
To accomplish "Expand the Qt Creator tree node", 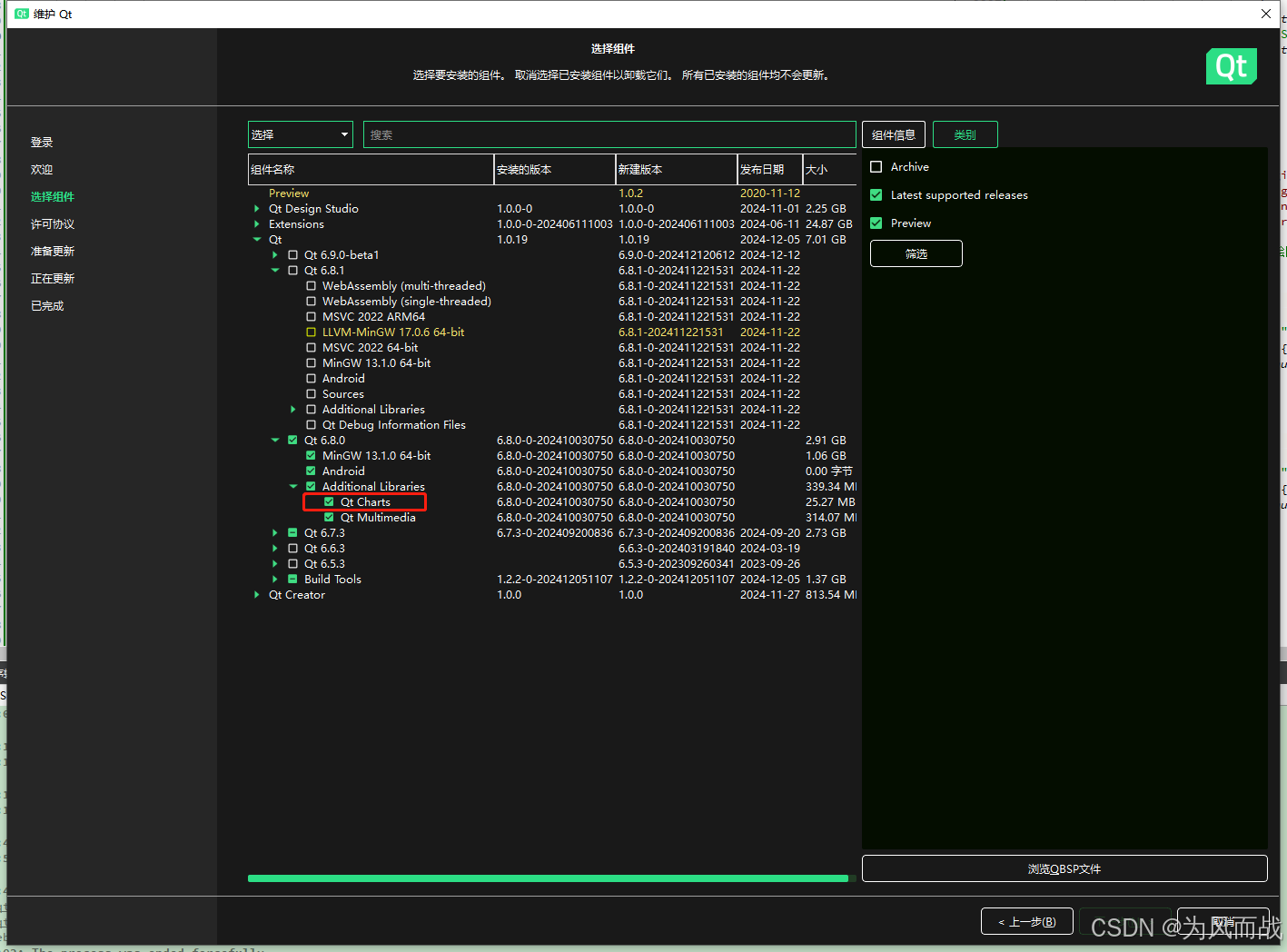I will click(x=256, y=594).
